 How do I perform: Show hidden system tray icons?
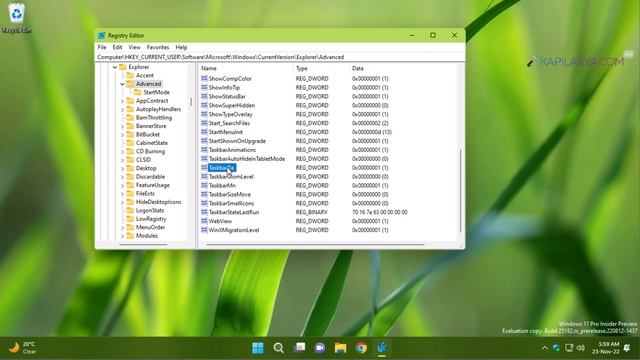(544, 348)
